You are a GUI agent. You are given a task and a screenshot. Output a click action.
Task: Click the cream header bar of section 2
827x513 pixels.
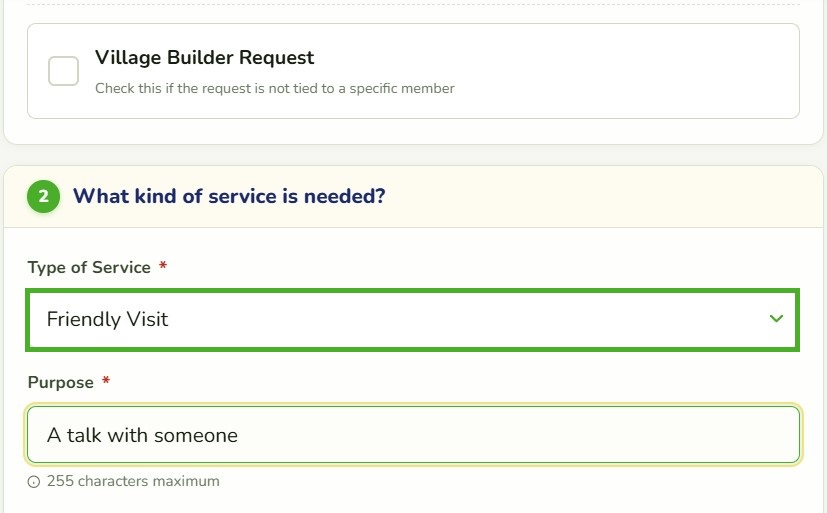(580, 197)
